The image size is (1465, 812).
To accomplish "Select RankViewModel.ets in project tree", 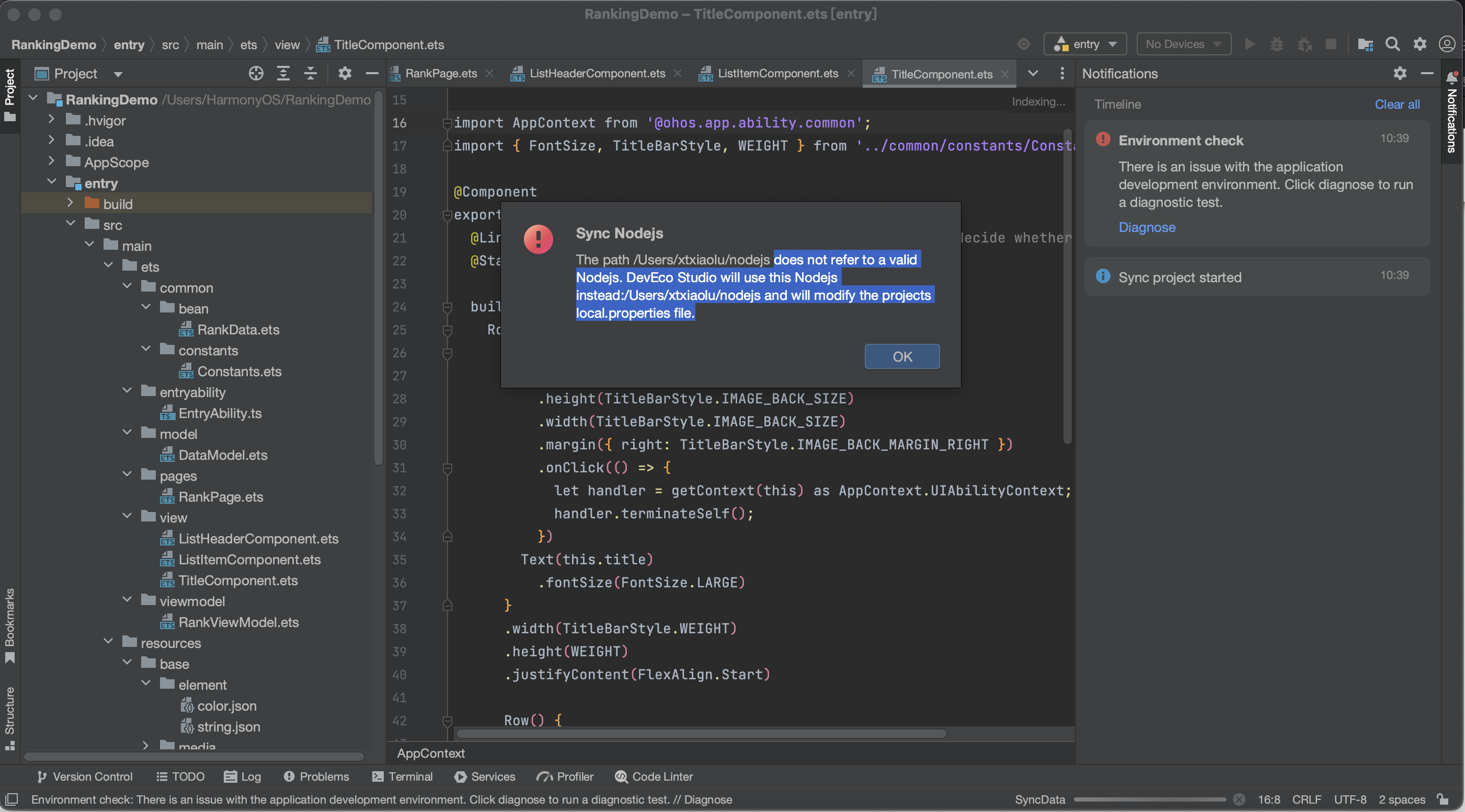I will (230, 622).
